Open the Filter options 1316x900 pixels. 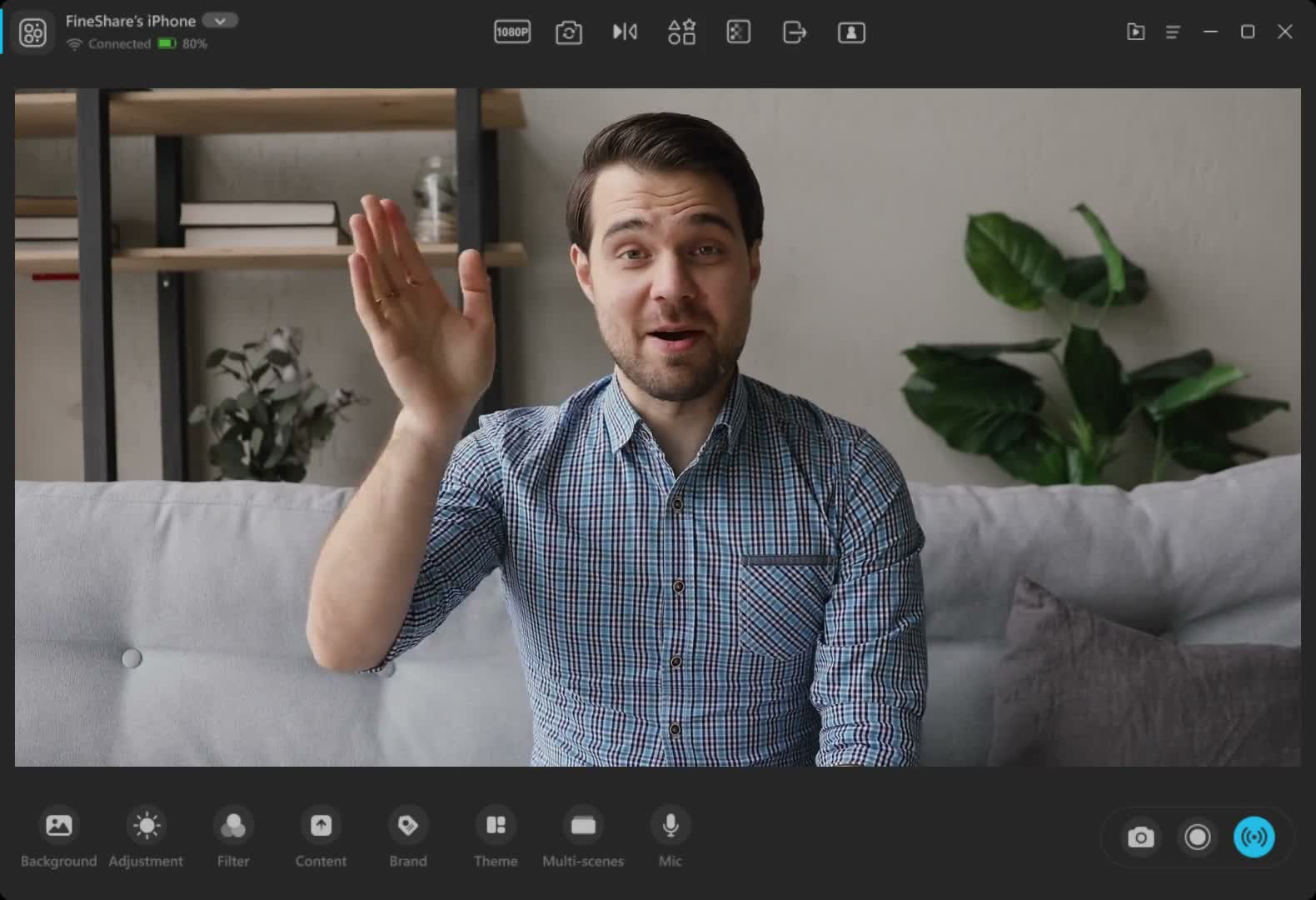(x=233, y=837)
